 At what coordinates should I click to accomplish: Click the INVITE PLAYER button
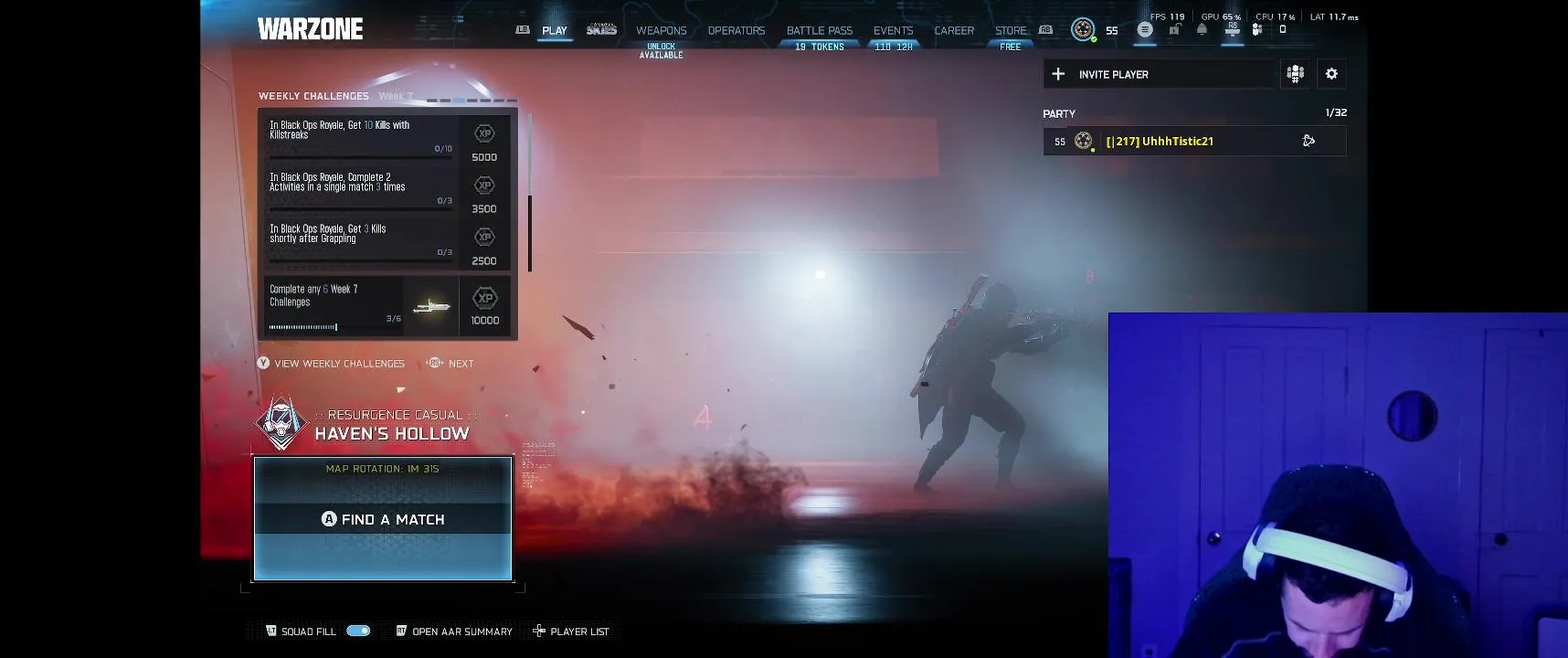point(1159,74)
